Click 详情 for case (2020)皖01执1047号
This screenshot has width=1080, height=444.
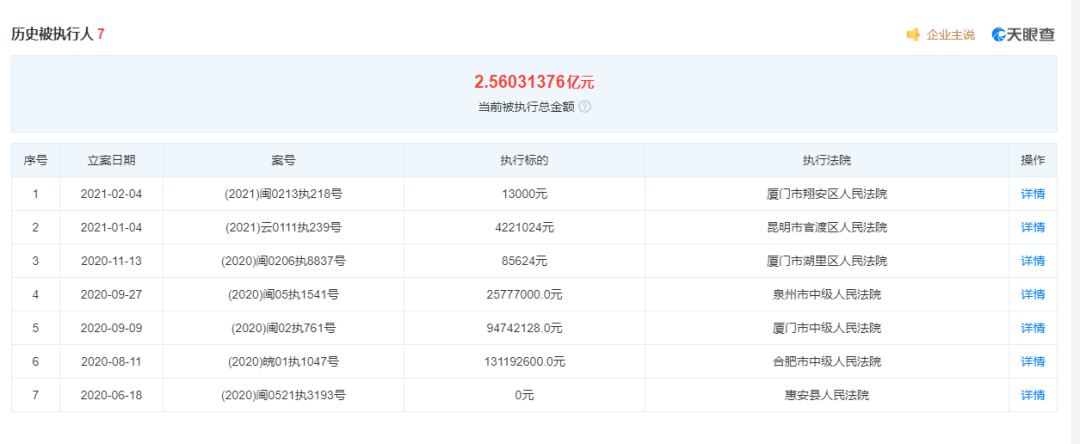click(x=1032, y=361)
